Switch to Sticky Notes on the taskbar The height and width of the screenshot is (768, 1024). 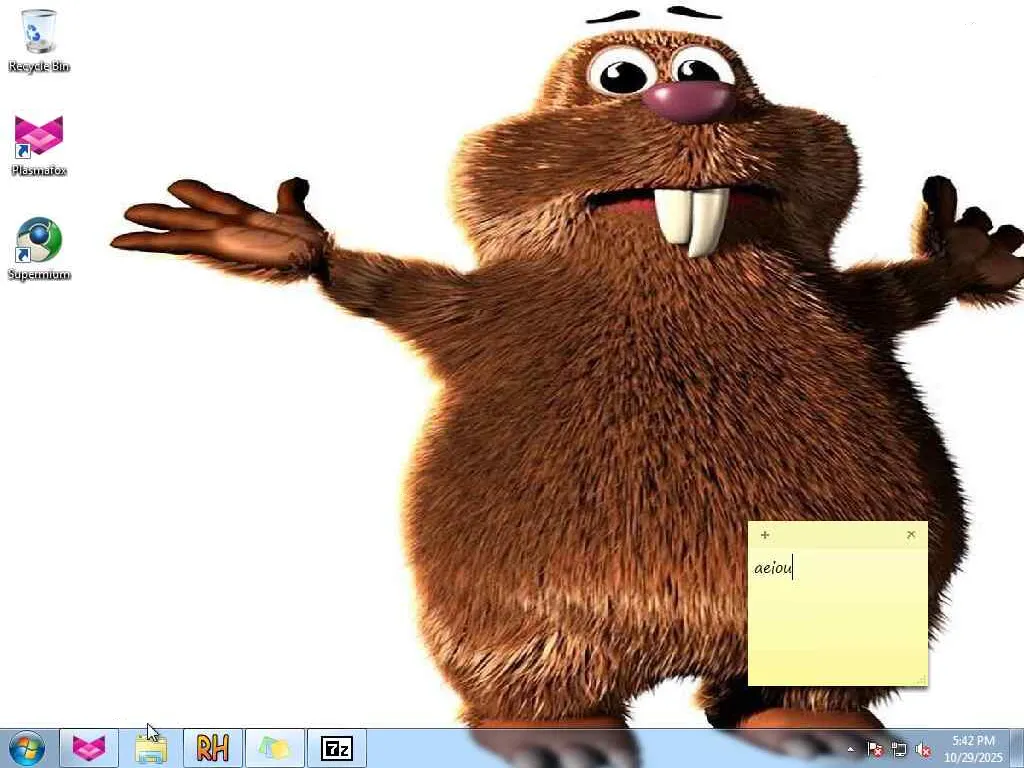(x=275, y=748)
